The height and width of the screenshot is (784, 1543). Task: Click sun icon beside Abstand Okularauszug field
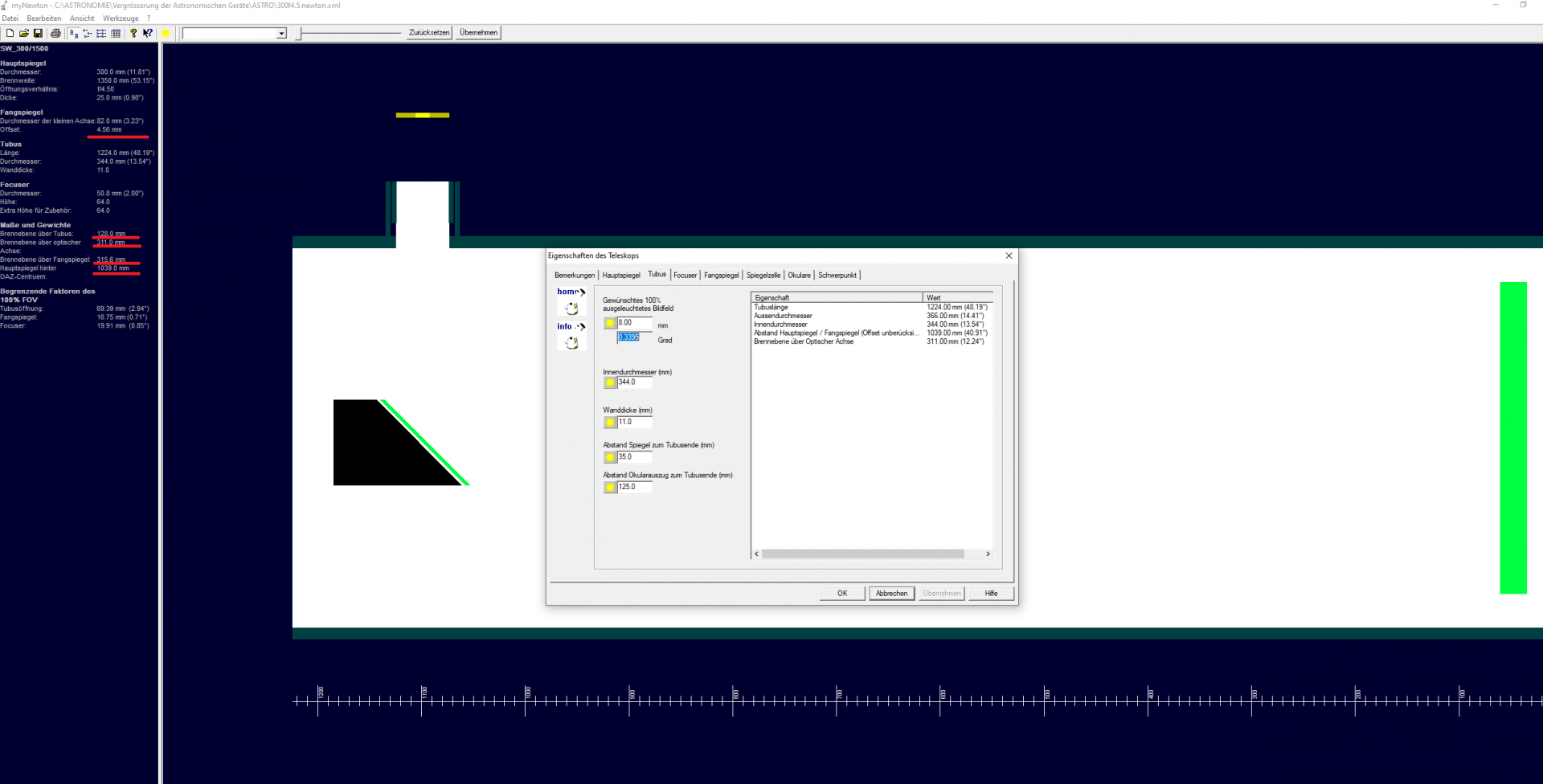pyautogui.click(x=610, y=487)
